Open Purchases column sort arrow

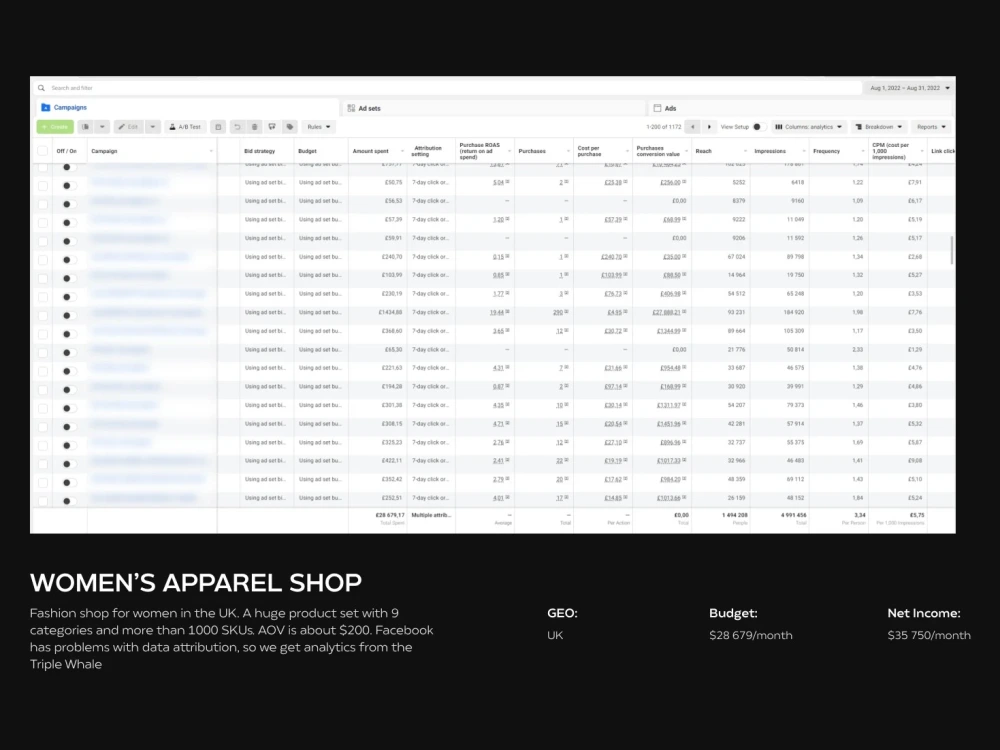[x=568, y=151]
